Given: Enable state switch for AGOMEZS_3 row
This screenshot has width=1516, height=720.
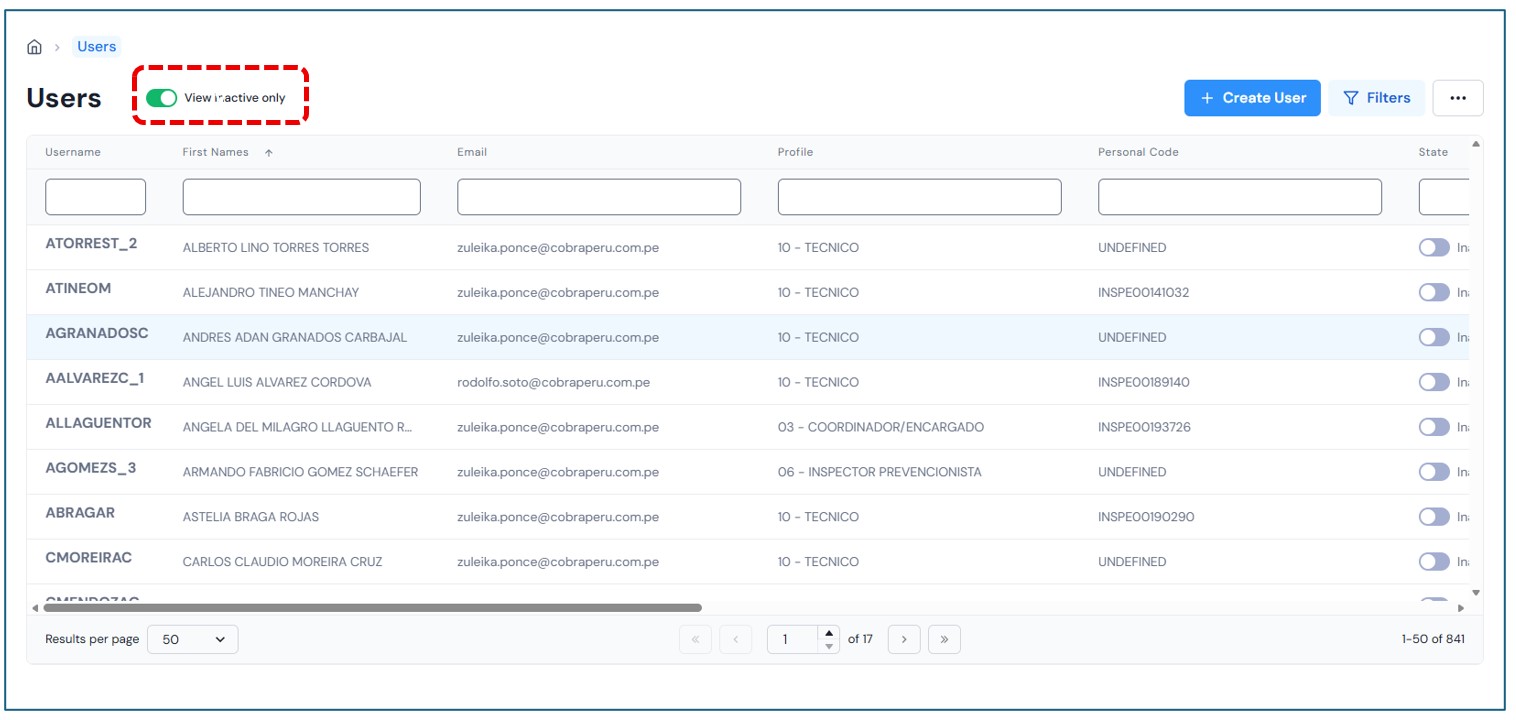Looking at the screenshot, I should coord(1433,472).
